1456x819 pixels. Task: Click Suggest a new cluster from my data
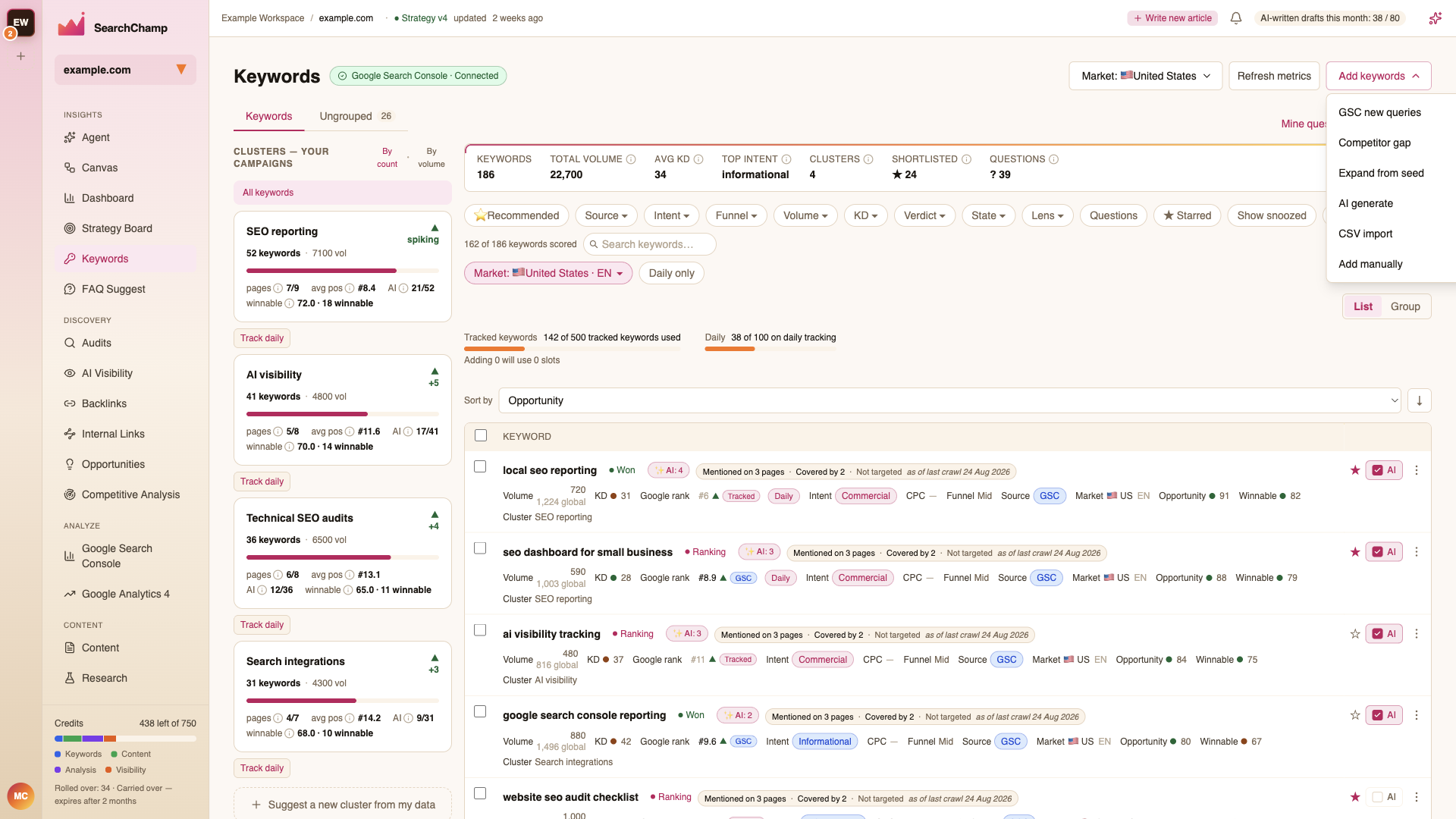343,805
